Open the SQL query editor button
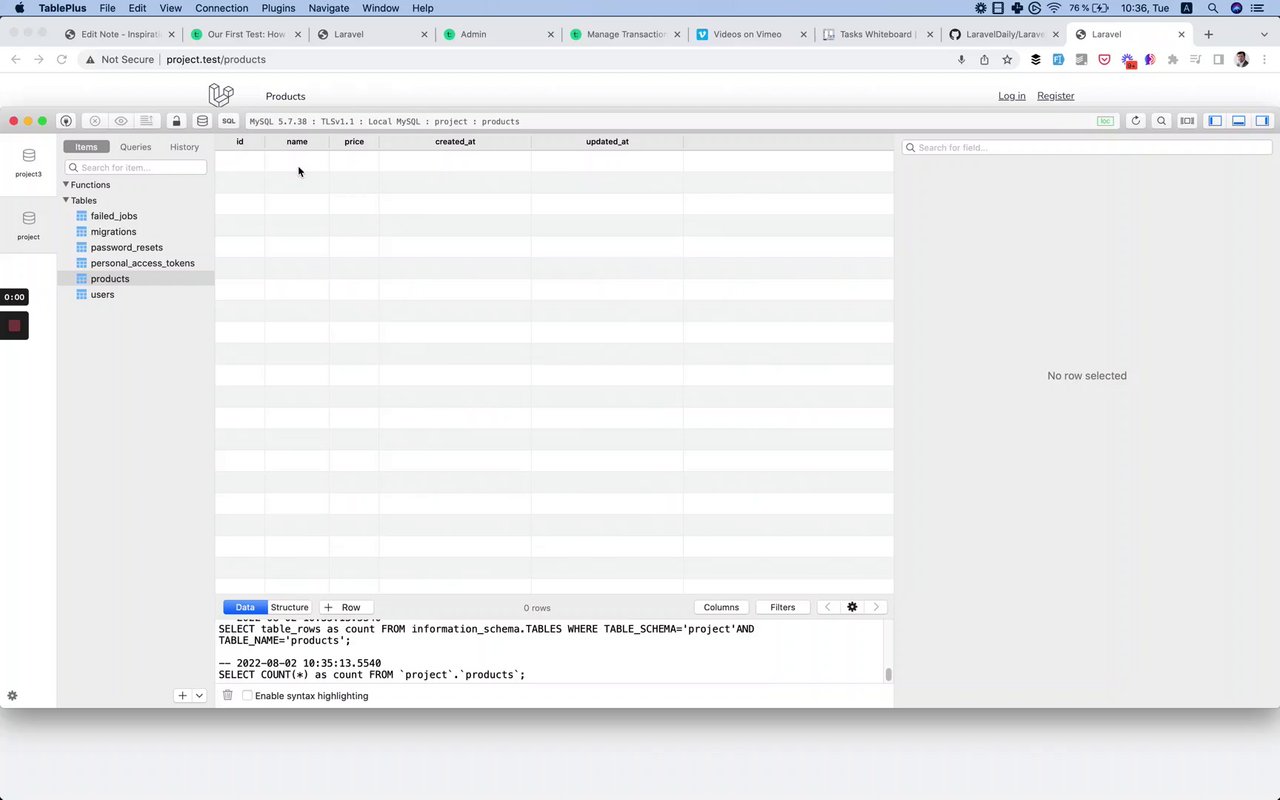The image size is (1280, 800). click(x=229, y=121)
